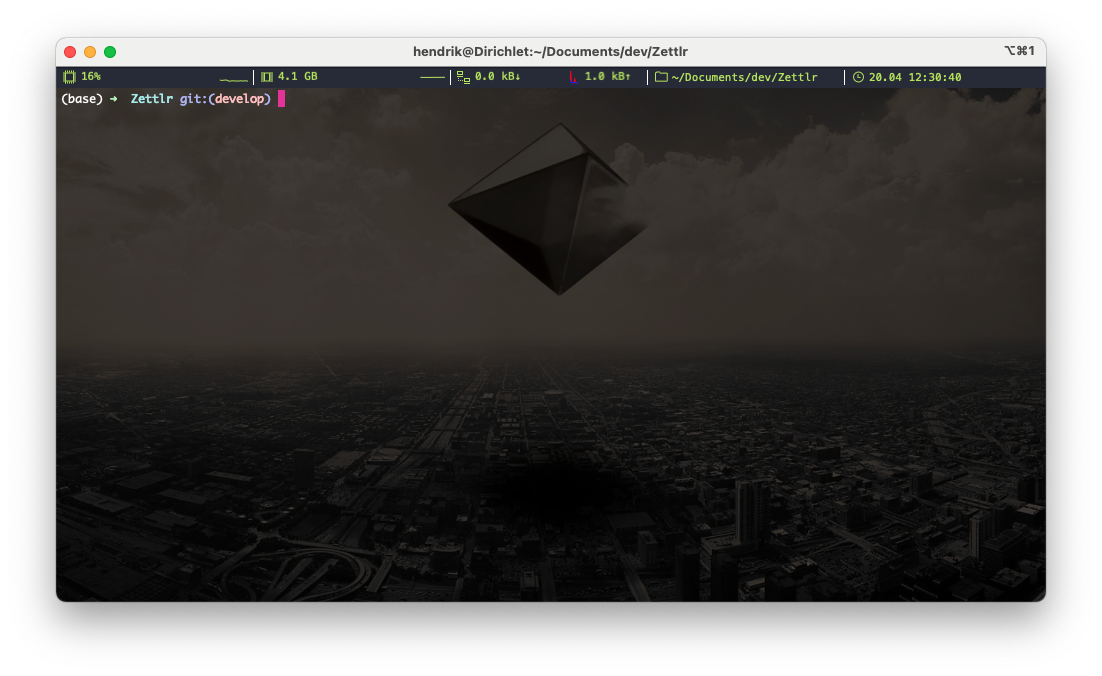Click the network download icon
The width and height of the screenshot is (1102, 676).
click(463, 77)
